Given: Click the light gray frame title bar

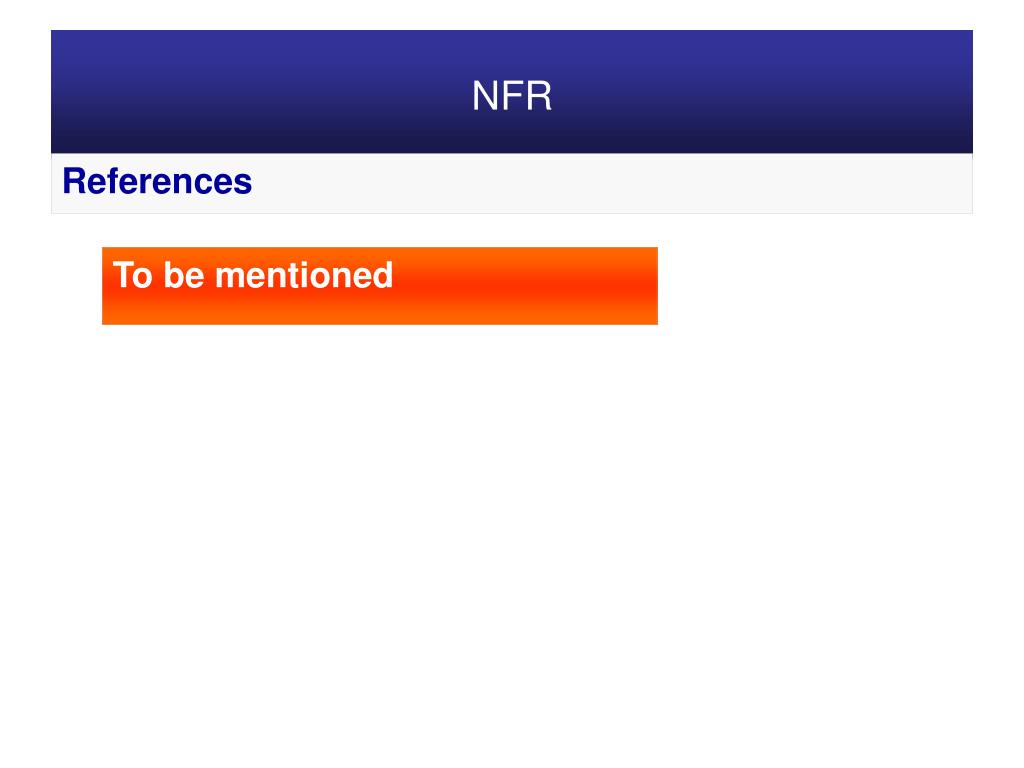Looking at the screenshot, I should [511, 184].
